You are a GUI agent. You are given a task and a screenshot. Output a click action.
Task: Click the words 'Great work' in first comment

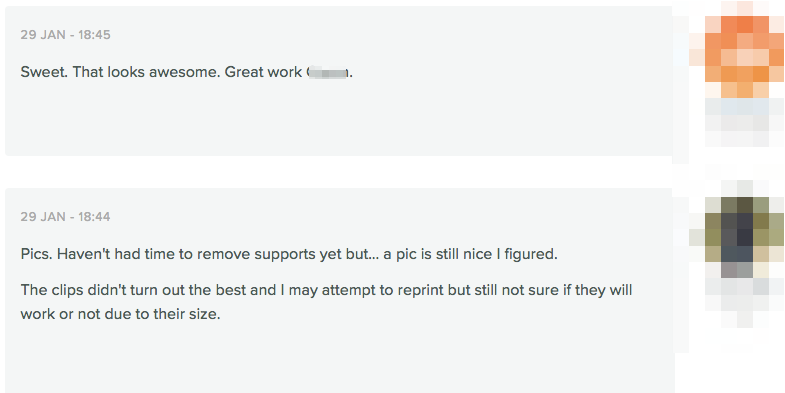pyautogui.click(x=263, y=73)
